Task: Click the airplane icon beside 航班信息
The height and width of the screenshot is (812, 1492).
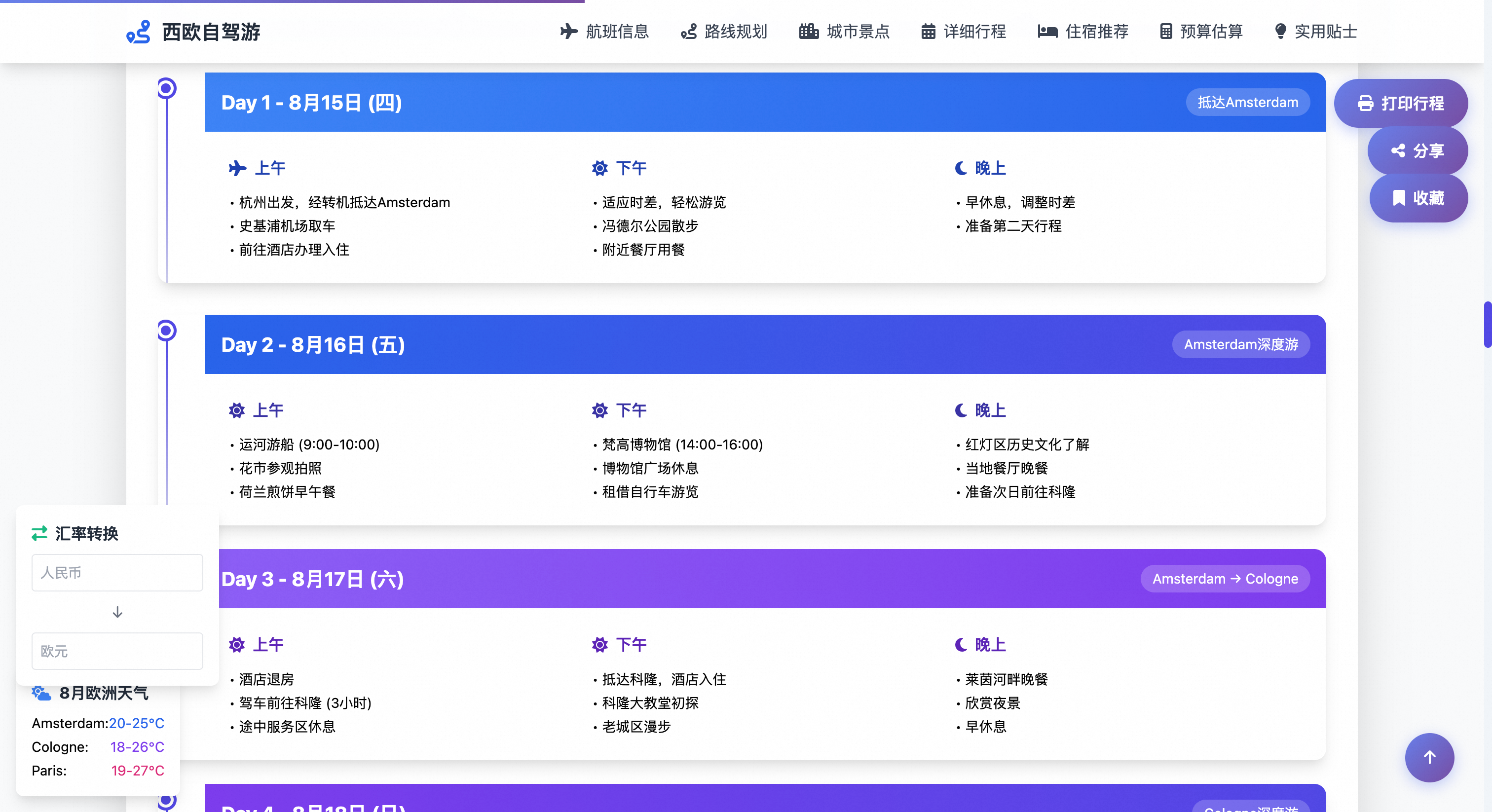Action: (x=569, y=31)
